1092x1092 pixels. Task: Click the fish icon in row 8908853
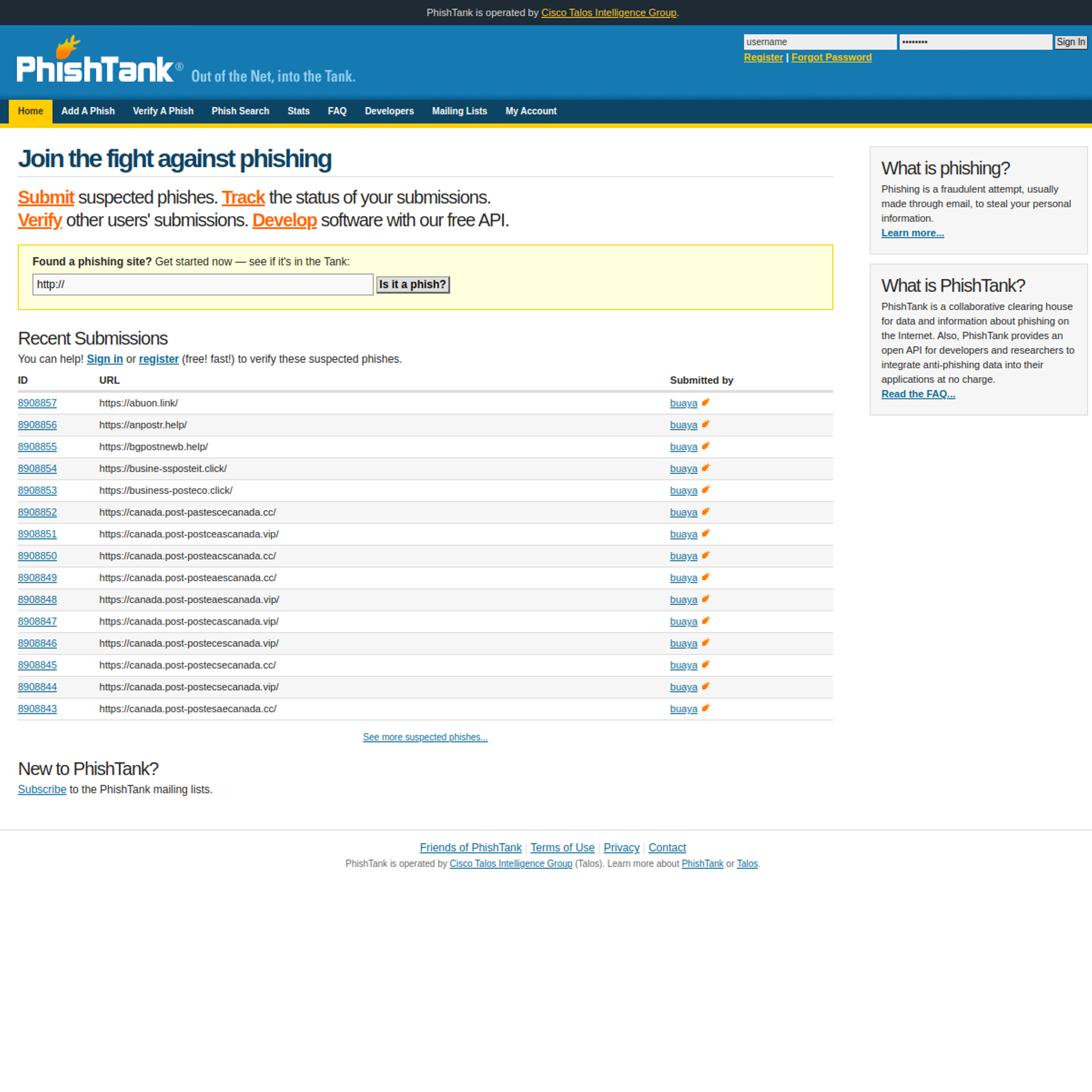tap(705, 489)
